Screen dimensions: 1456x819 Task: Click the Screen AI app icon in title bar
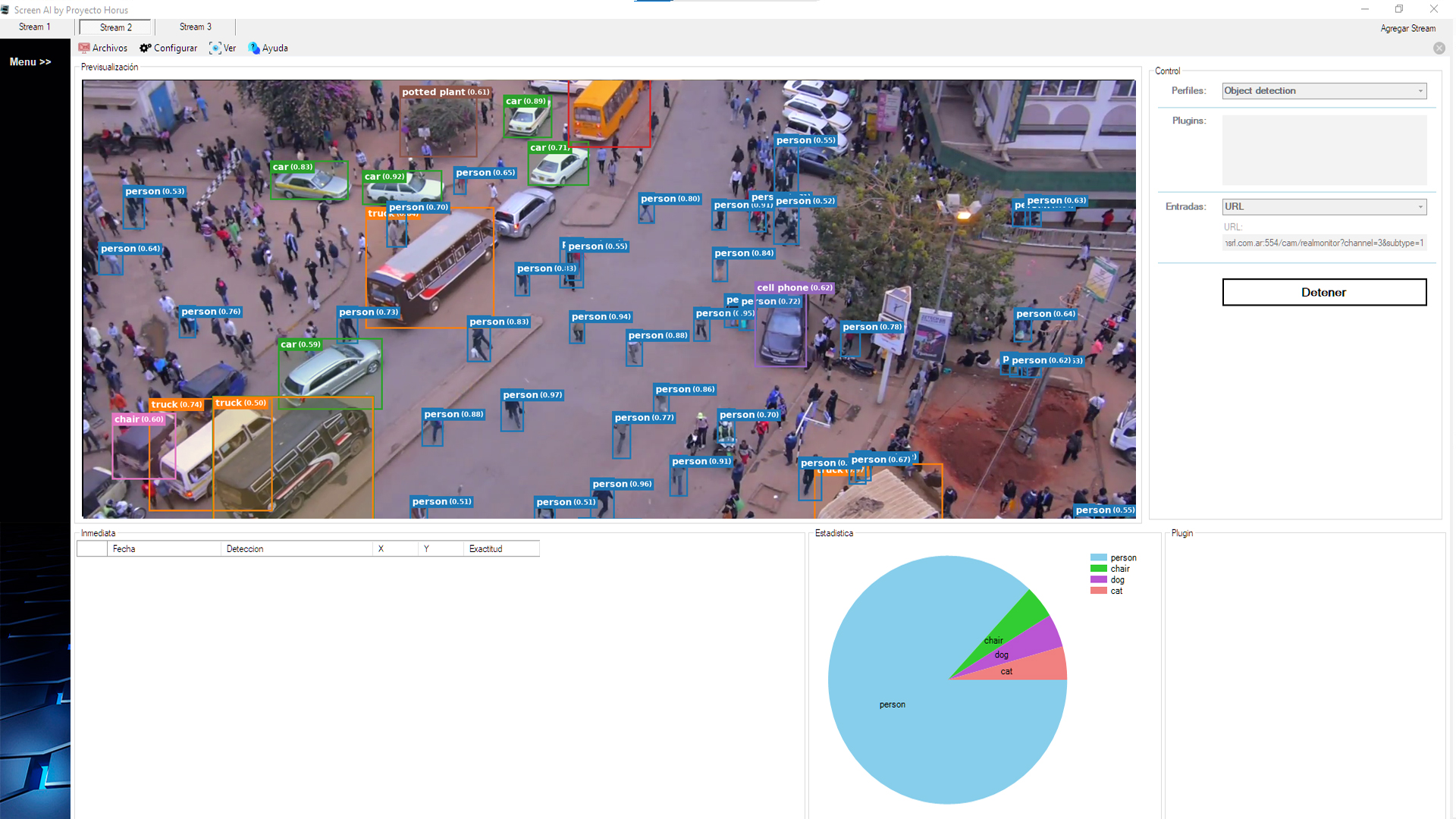coord(6,10)
